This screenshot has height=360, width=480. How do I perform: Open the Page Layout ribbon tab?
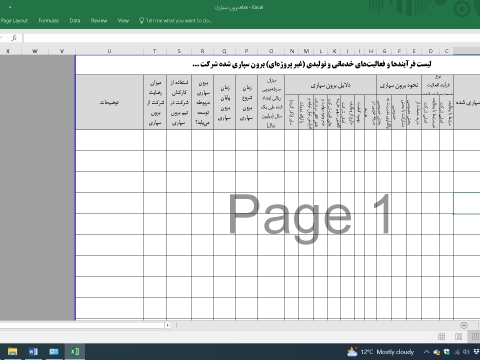[14, 21]
